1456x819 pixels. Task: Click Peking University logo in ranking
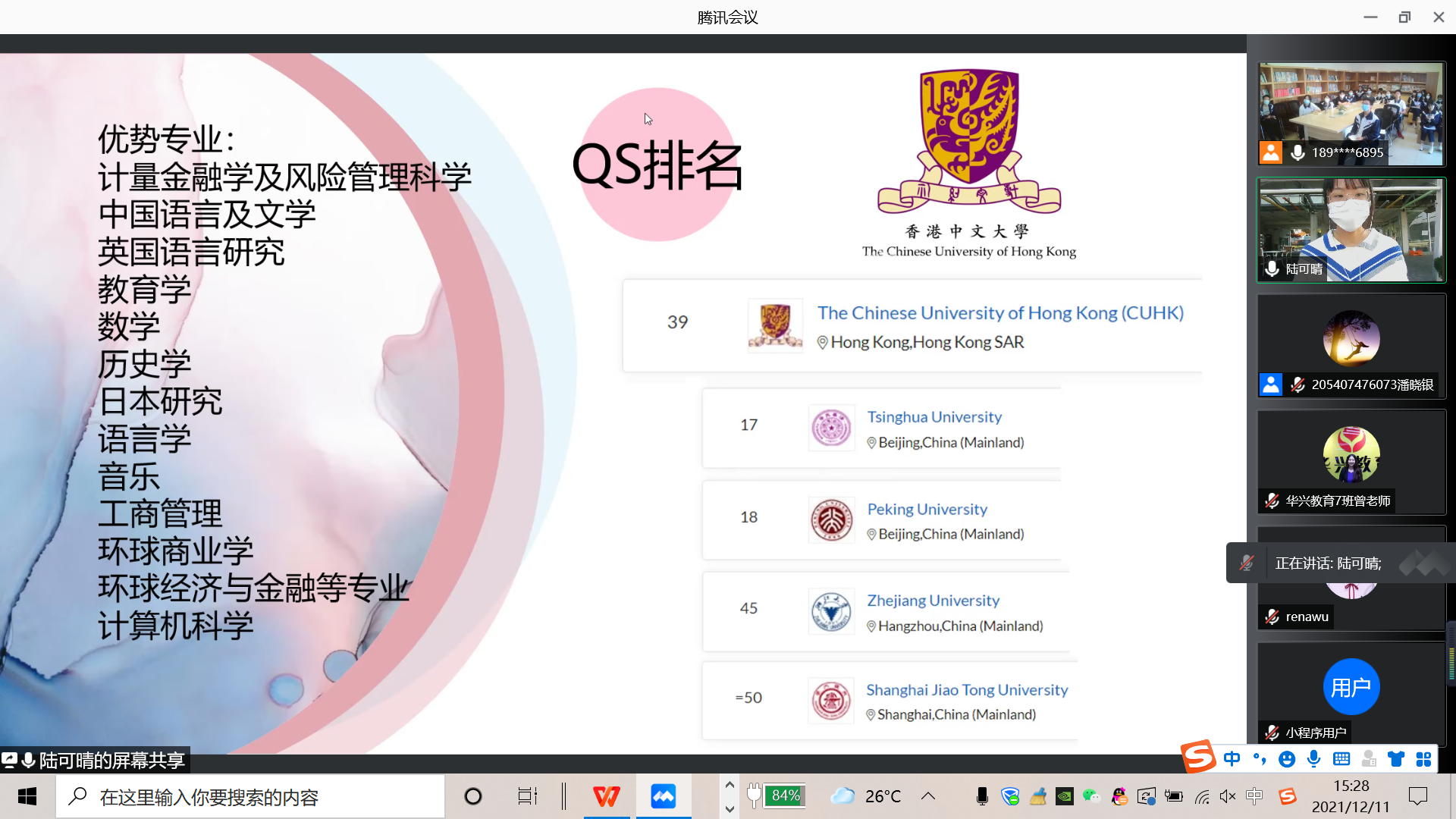coord(831,520)
